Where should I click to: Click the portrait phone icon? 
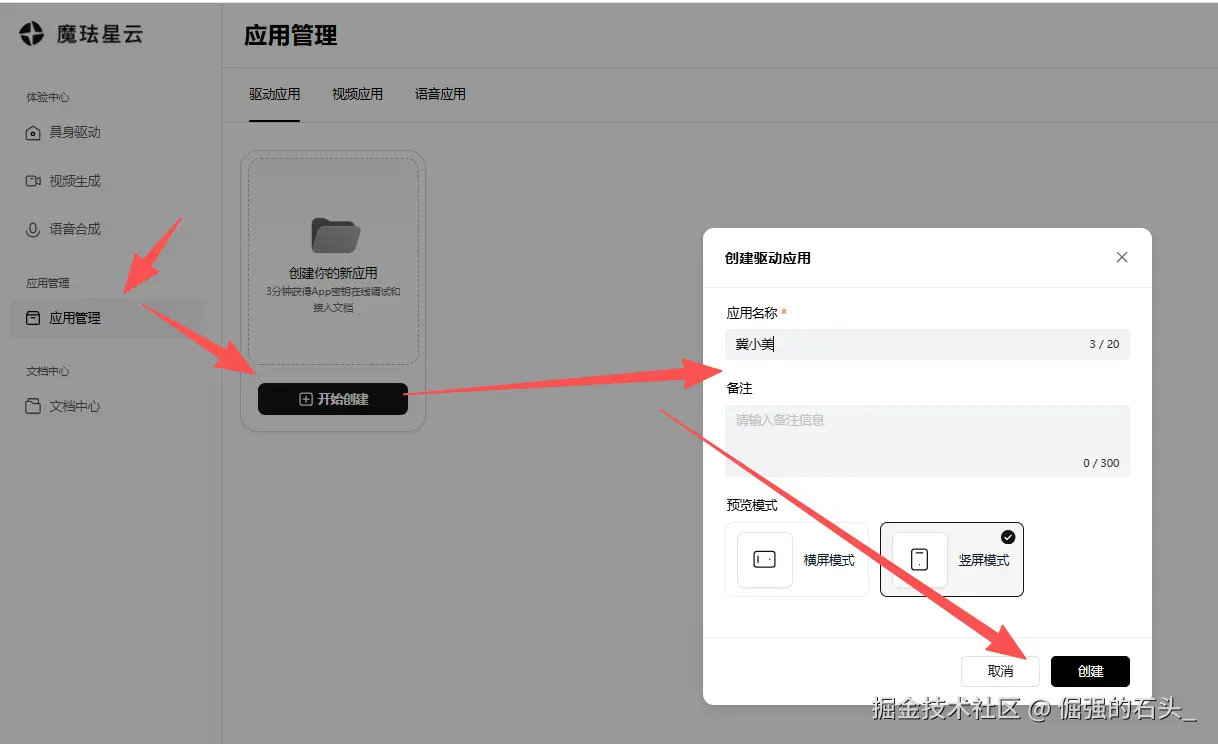920,560
